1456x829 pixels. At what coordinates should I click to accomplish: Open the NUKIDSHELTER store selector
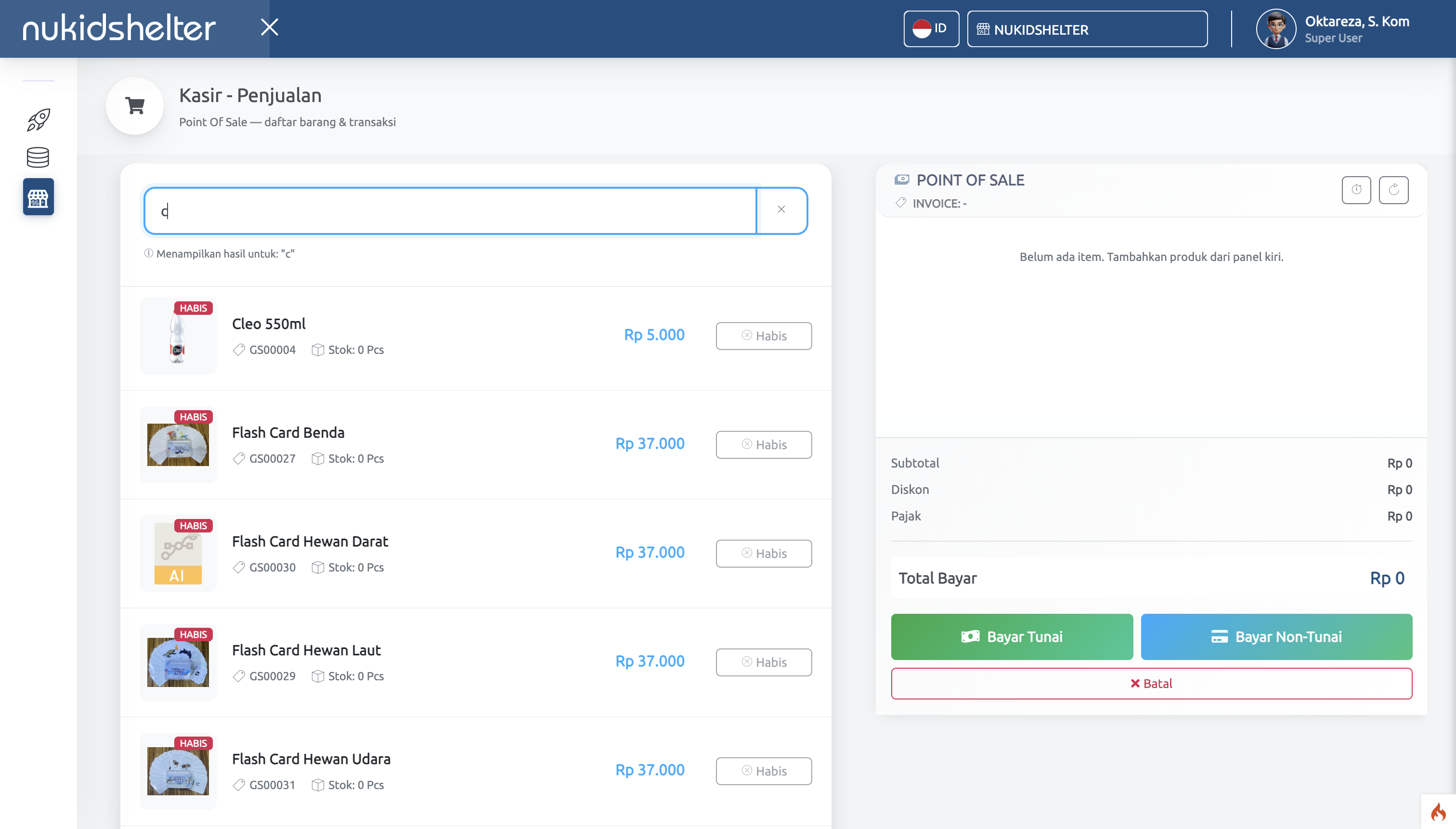(1086, 29)
